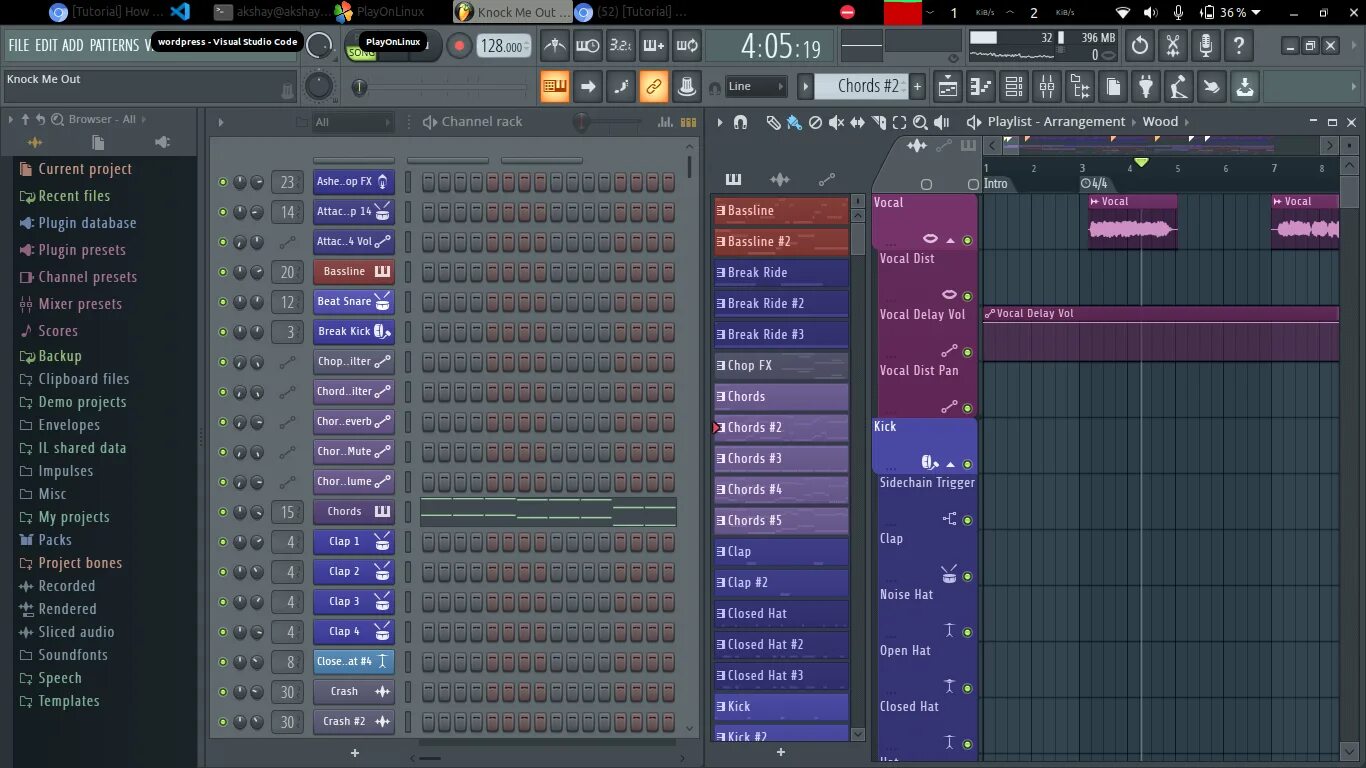This screenshot has width=1366, height=768.
Task: Toggle typing keyboard to piano icon
Action: coord(555,87)
